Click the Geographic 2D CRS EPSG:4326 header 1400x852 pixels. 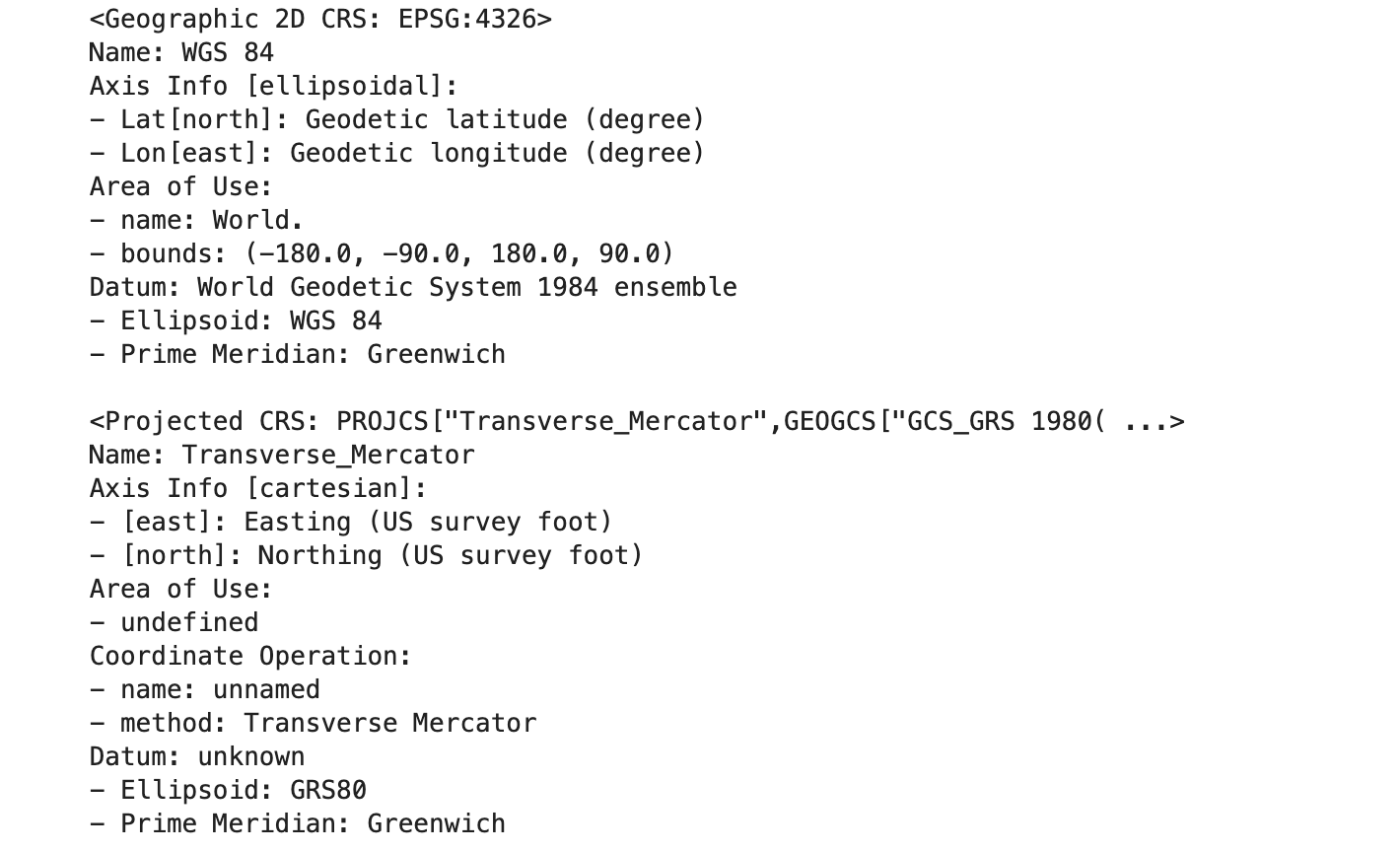click(320, 19)
